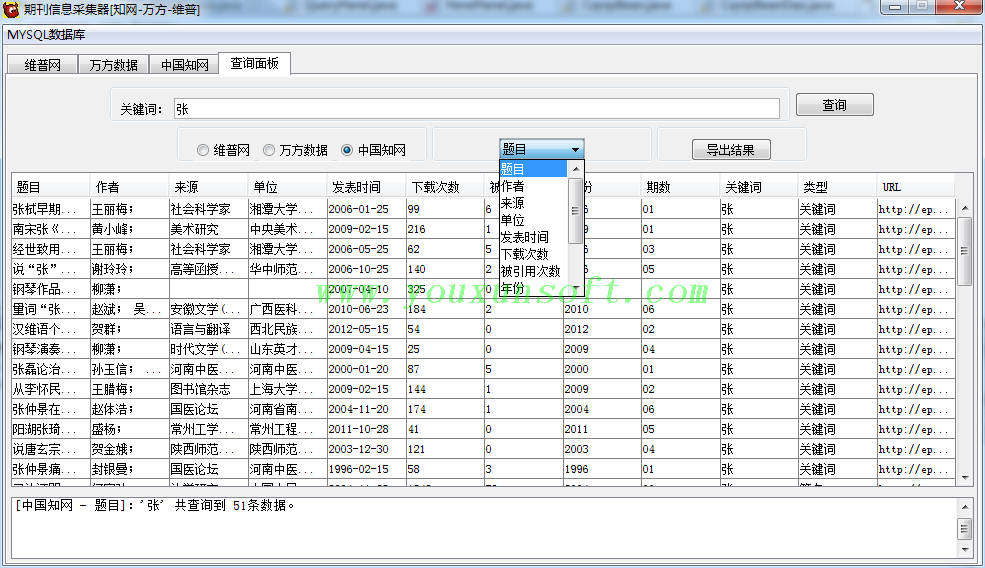
Task: Click the 关键词 column header
Action: 759,187
